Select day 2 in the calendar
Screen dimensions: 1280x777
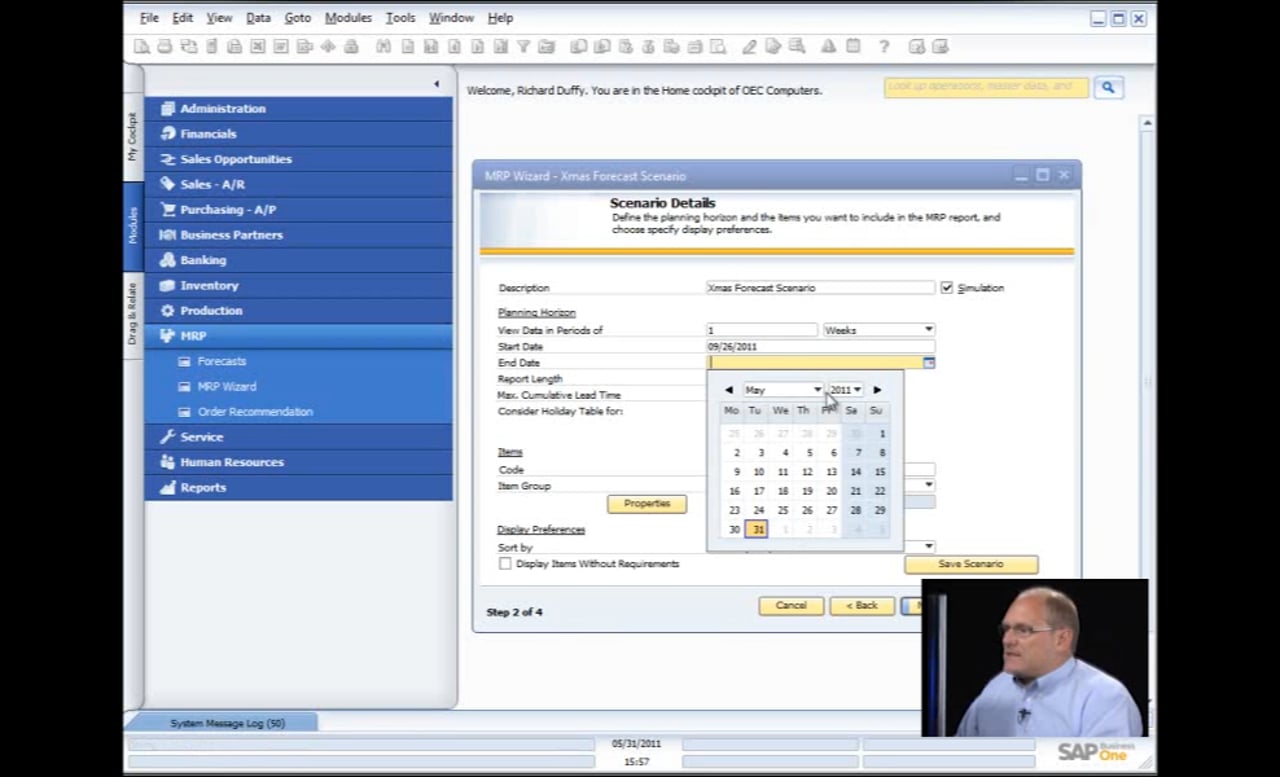(x=736, y=453)
